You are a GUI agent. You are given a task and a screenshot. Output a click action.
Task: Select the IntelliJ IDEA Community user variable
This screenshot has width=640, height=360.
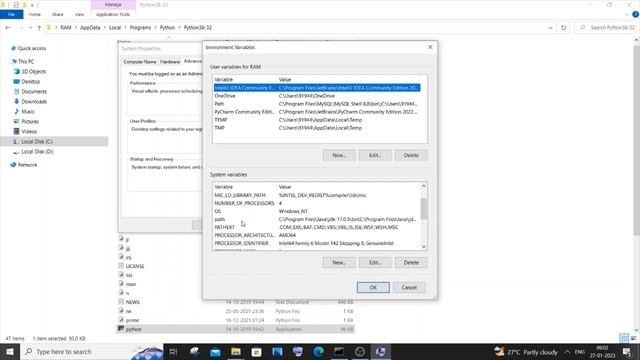click(x=317, y=88)
